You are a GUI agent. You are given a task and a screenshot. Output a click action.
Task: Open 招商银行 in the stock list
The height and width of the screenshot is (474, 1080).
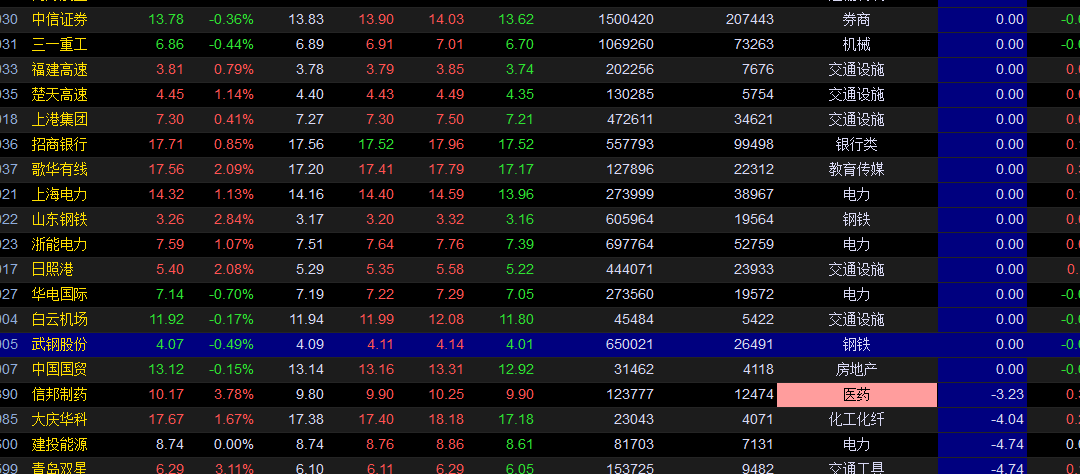59,144
